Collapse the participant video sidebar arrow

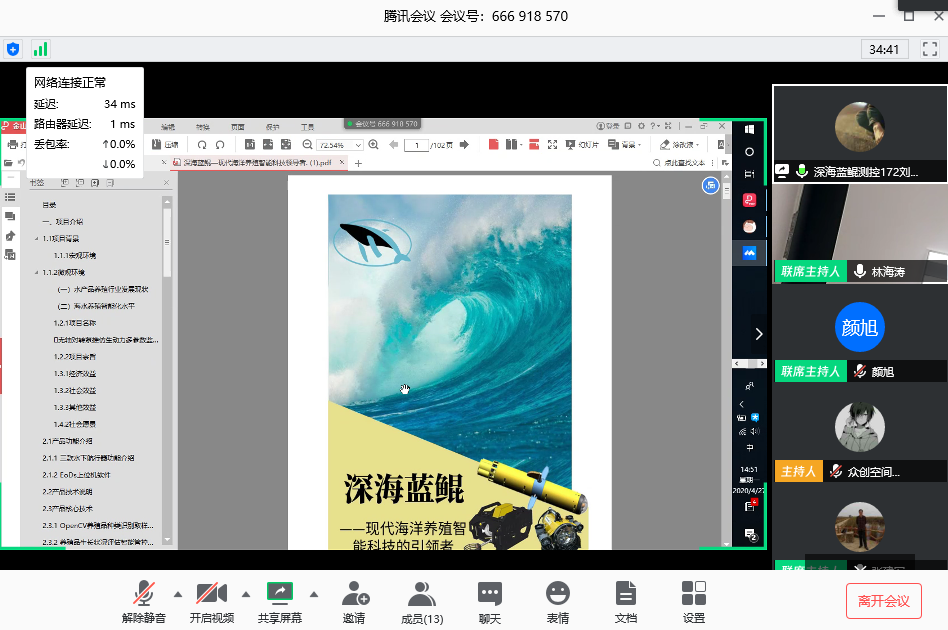[x=759, y=334]
